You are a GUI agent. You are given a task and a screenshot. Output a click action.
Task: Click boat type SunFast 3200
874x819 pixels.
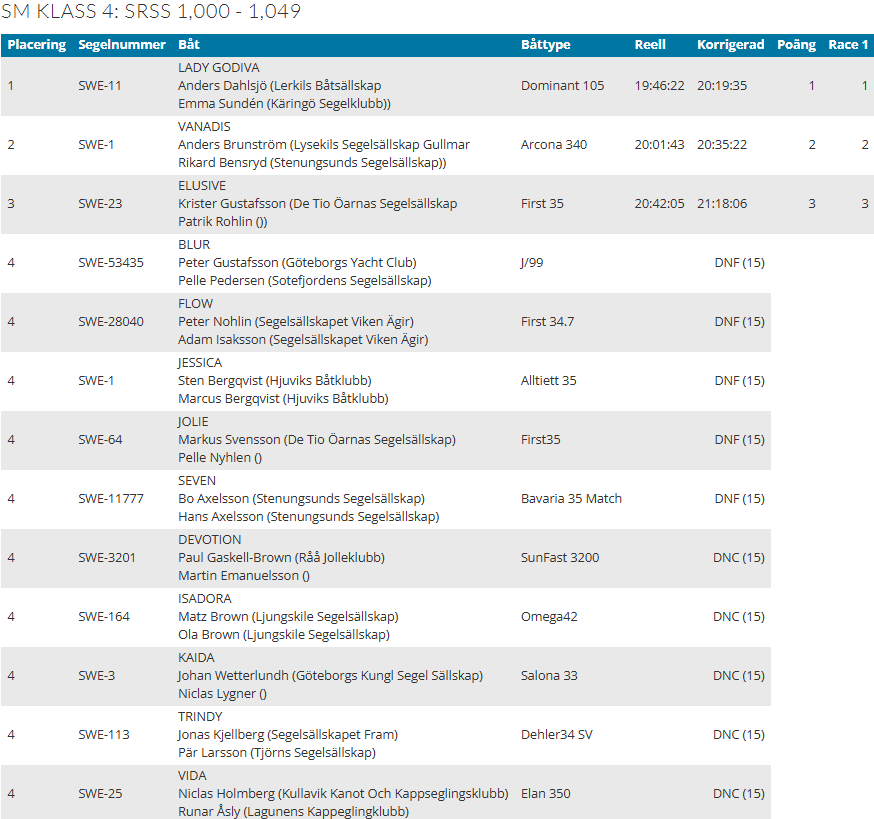pyautogui.click(x=560, y=558)
